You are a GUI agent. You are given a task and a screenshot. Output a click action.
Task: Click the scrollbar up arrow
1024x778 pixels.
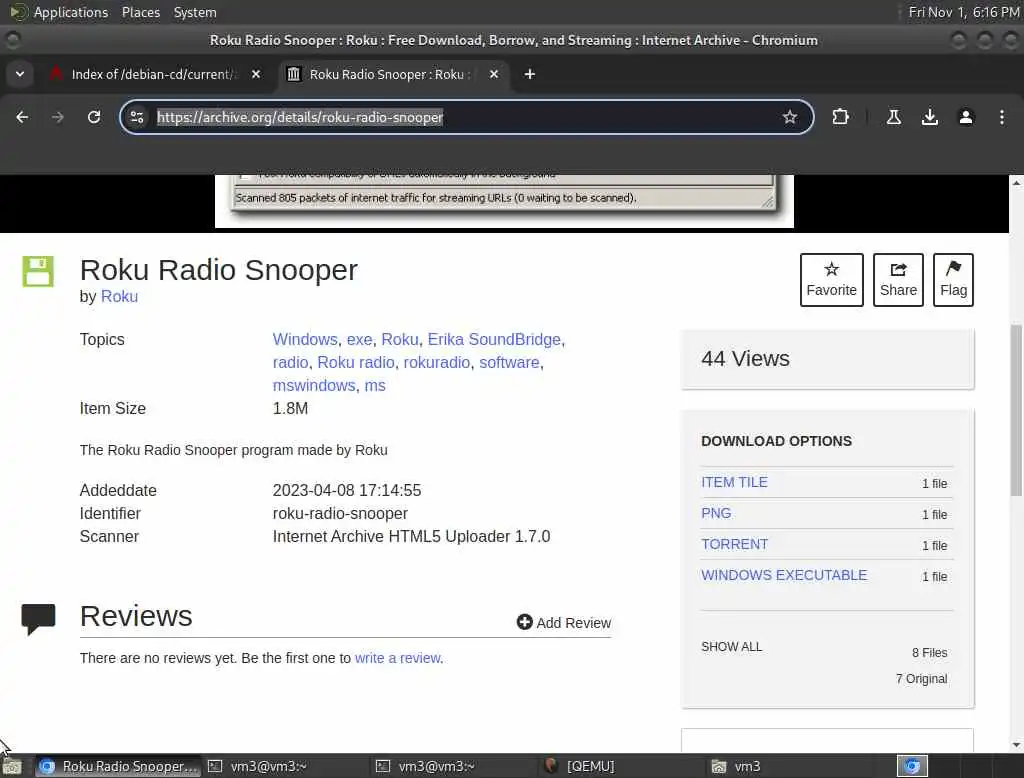1016,183
